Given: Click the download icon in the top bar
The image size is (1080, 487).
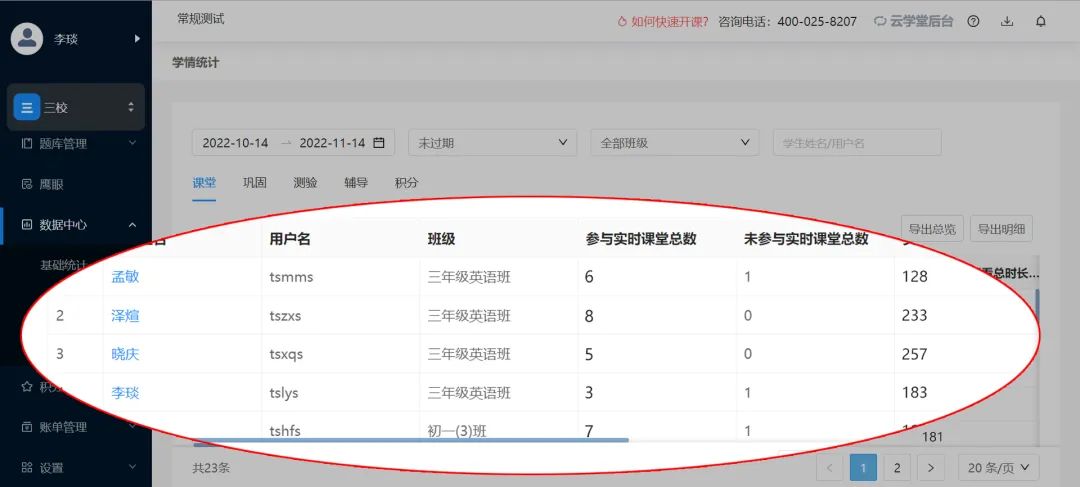Looking at the screenshot, I should click(1007, 21).
